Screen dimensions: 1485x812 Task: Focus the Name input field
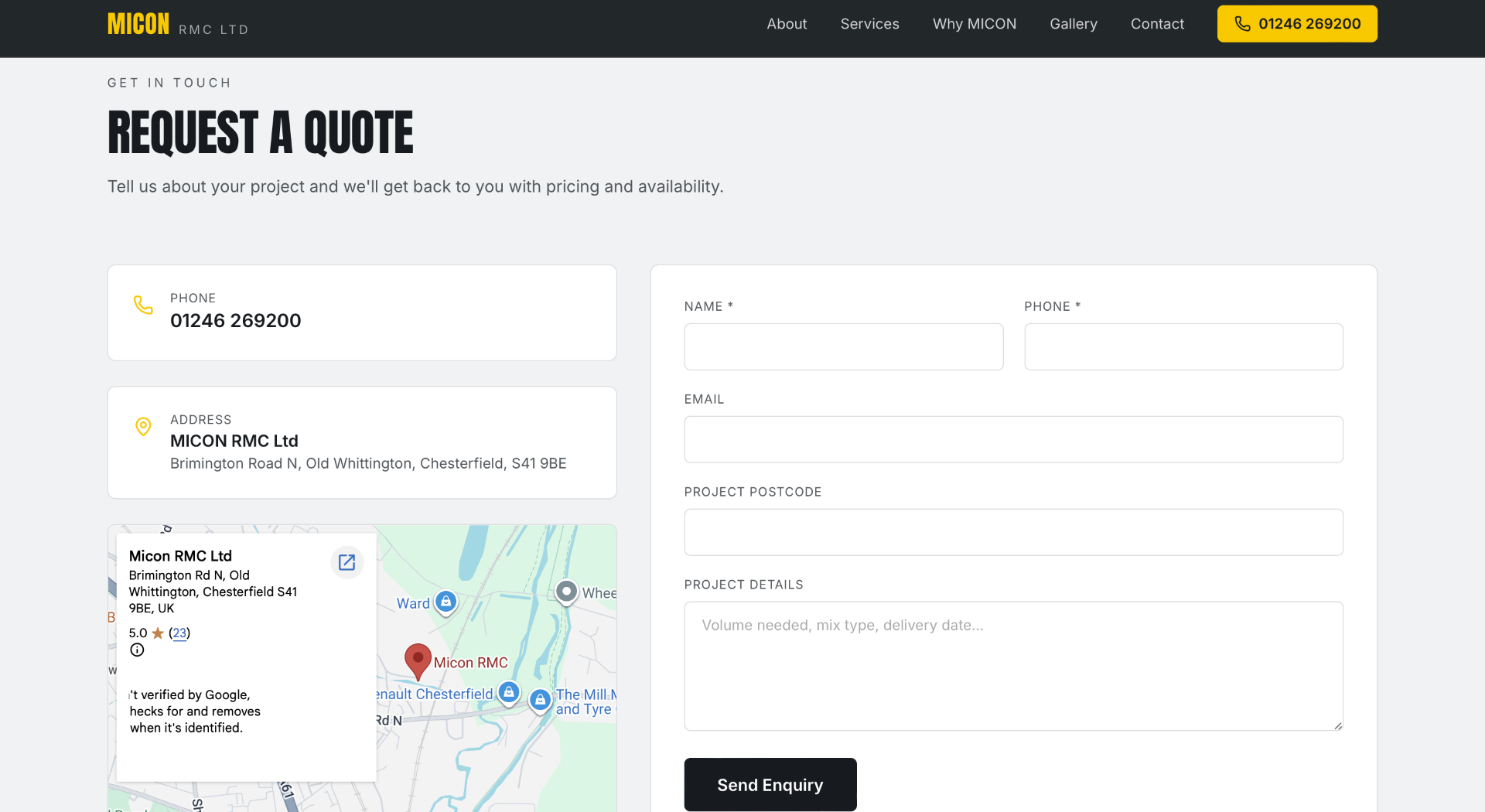pos(844,346)
